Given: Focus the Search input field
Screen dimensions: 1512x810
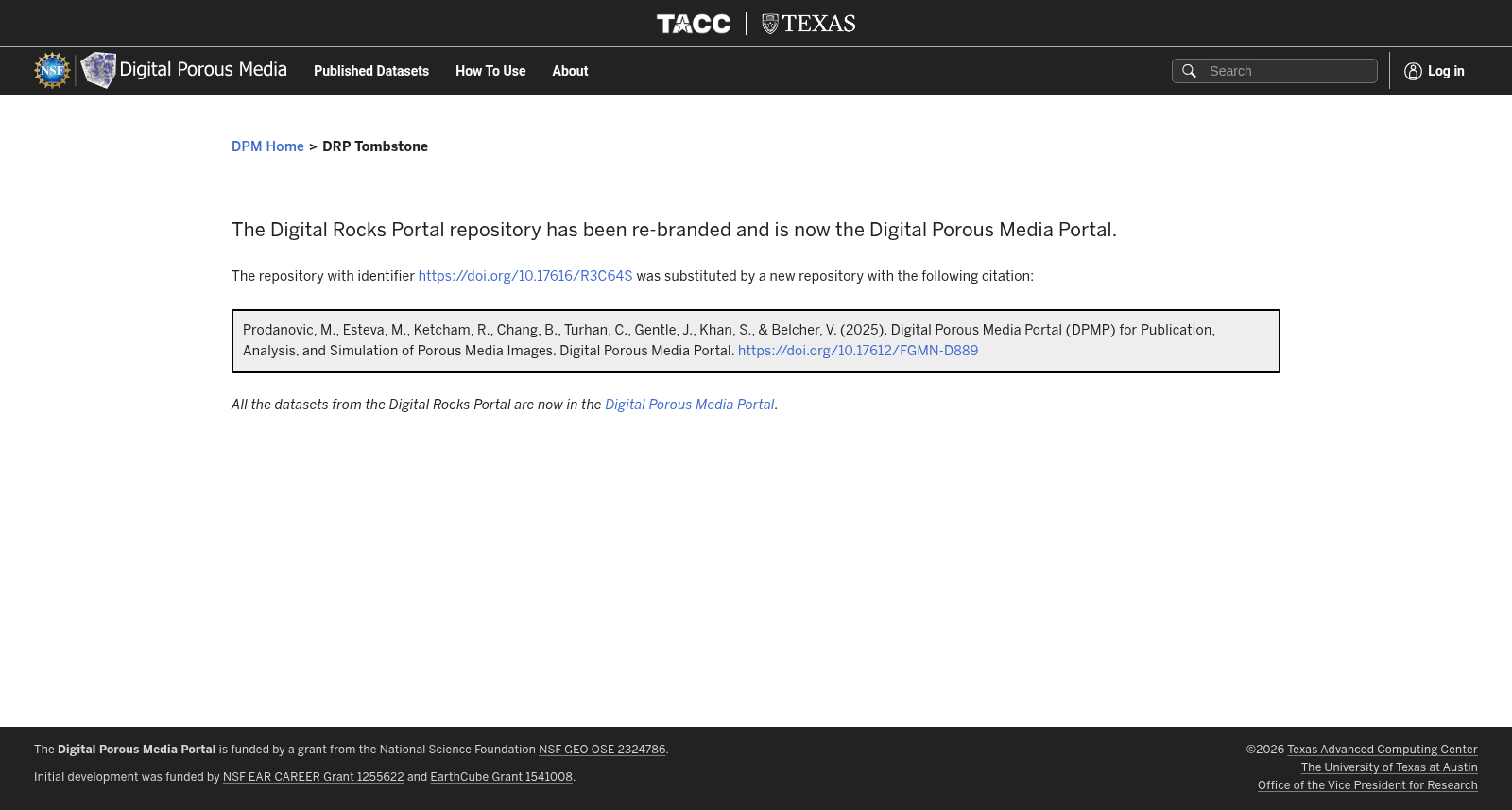Looking at the screenshot, I should 1275,71.
